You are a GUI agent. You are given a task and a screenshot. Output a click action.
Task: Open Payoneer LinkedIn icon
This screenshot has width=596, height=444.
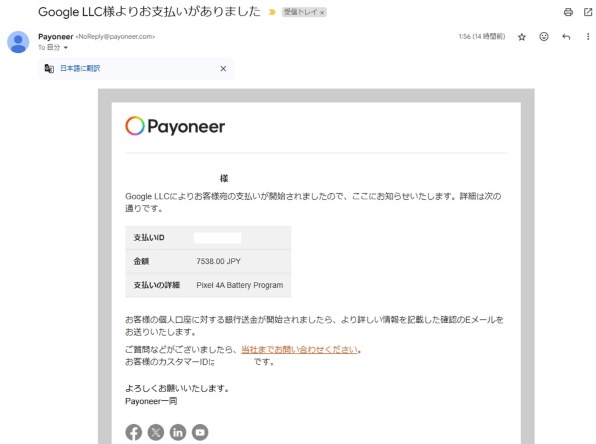tap(178, 432)
